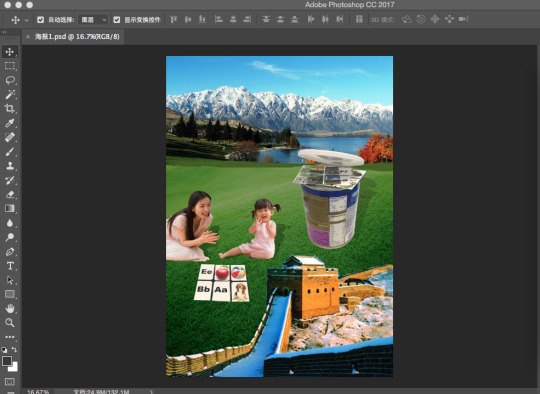Toggle the 显示变换控件 checkbox
The image size is (540, 394).
(117, 20)
